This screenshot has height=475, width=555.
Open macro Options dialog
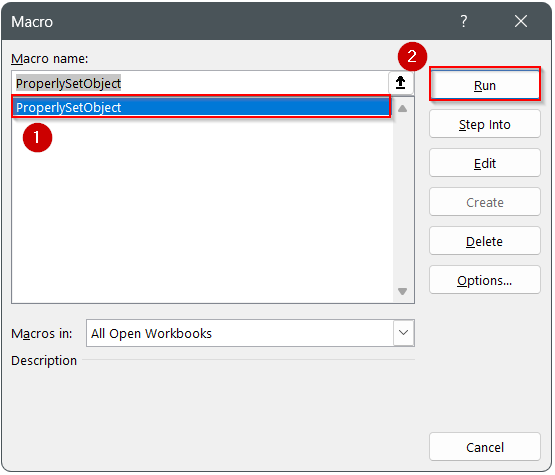(485, 280)
